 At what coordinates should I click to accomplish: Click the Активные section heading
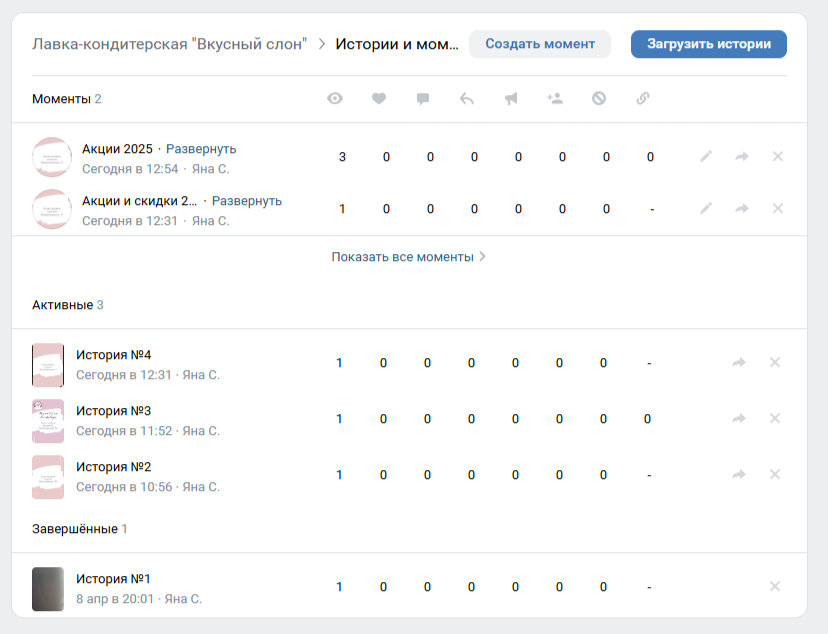(x=62, y=305)
